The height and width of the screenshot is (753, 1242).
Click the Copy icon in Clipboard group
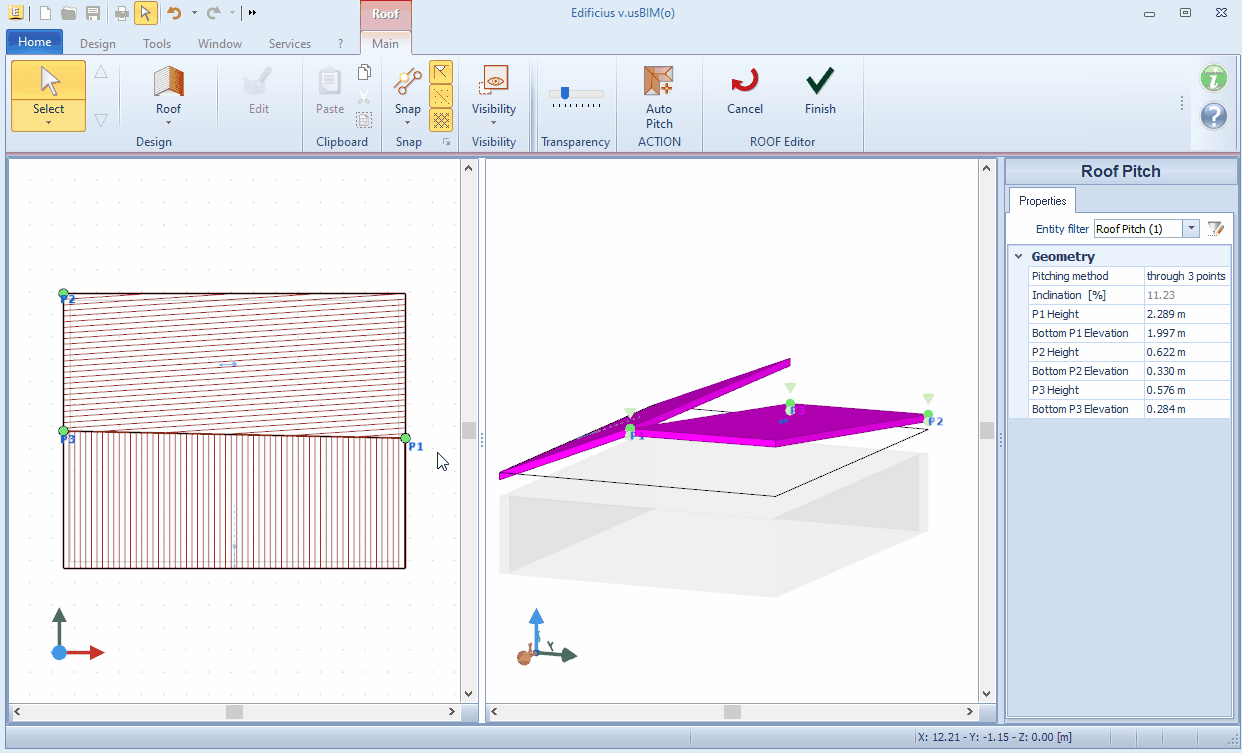coord(364,73)
